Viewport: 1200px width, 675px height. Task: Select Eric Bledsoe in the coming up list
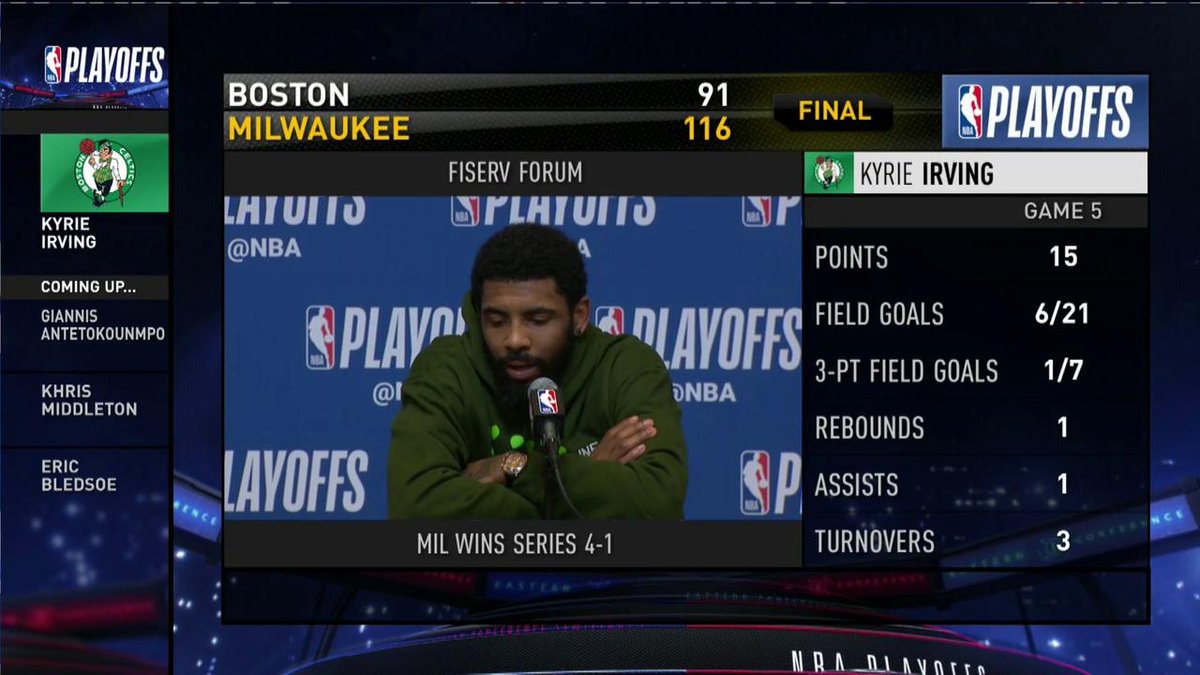(x=79, y=475)
